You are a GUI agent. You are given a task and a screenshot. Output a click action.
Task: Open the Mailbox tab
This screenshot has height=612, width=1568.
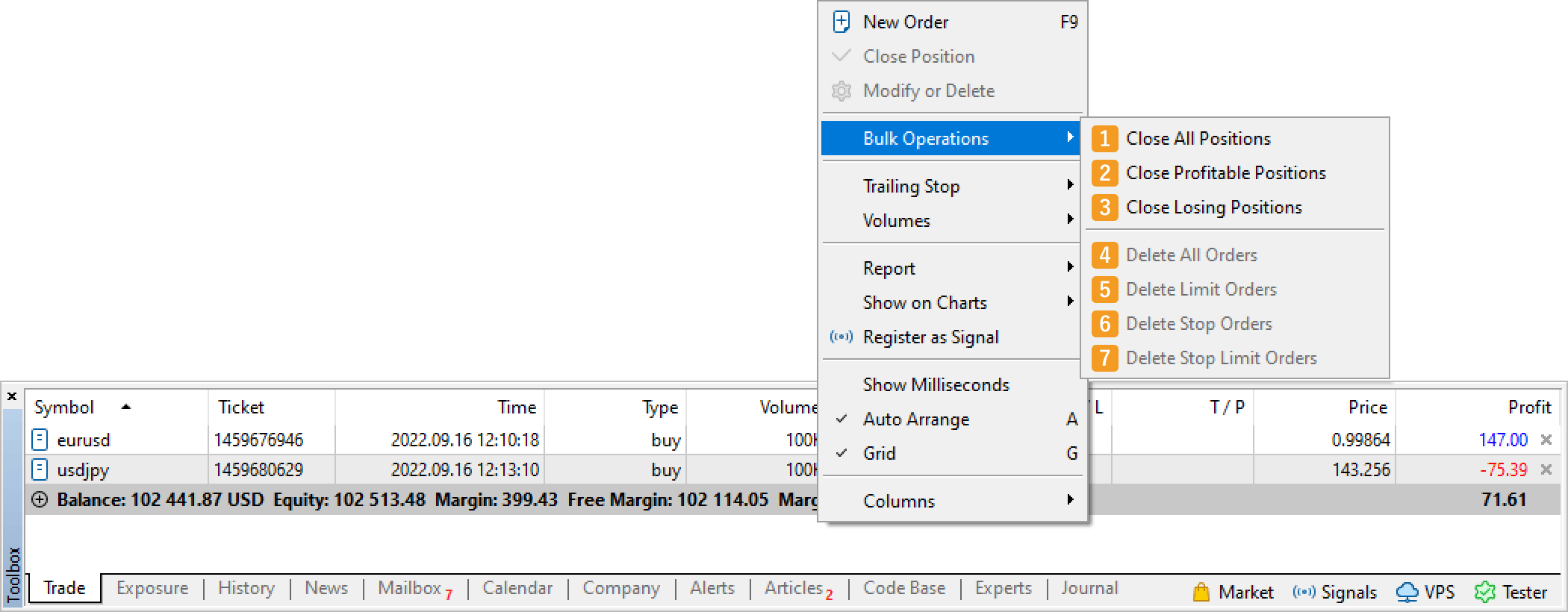(x=415, y=588)
